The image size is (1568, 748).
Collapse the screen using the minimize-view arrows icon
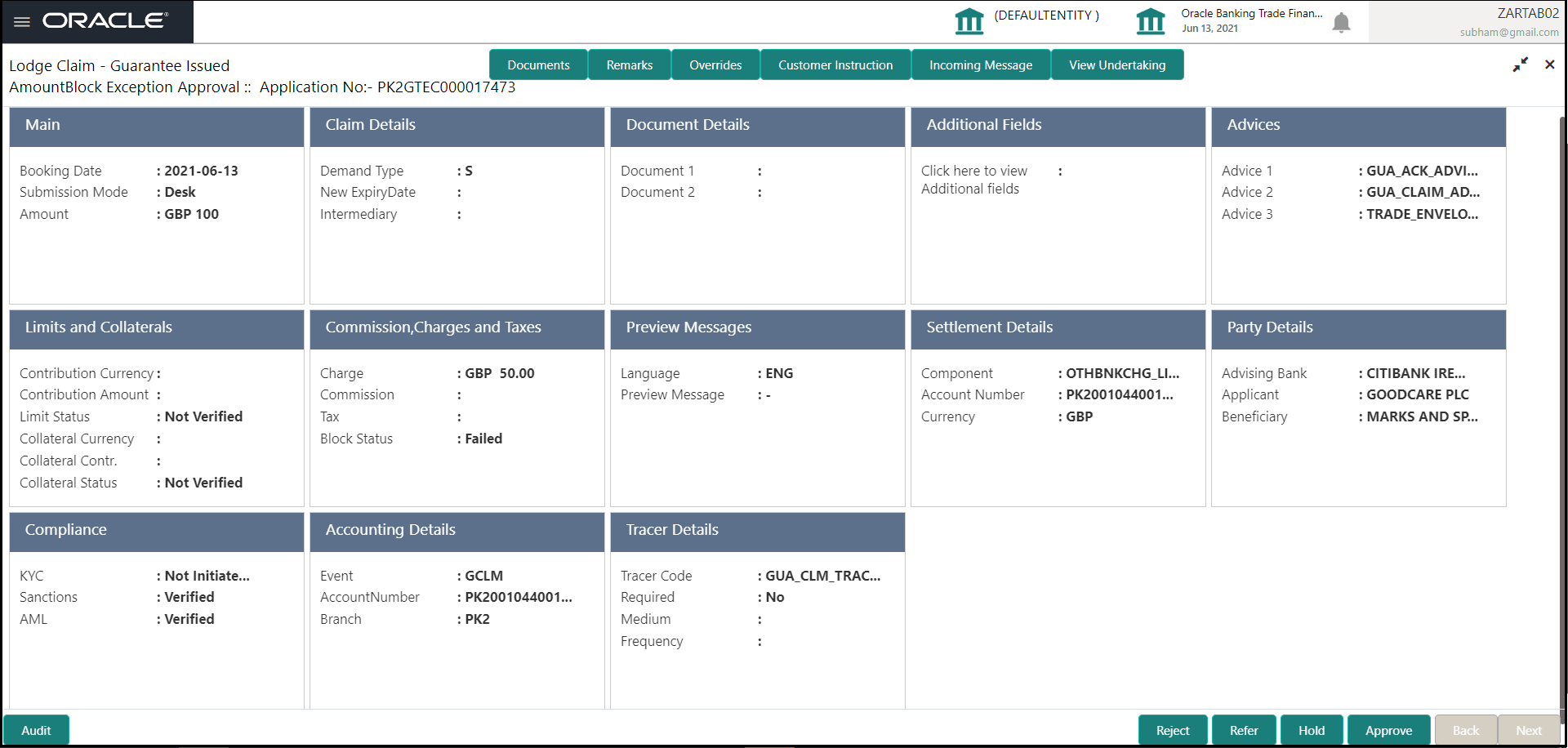(x=1521, y=64)
